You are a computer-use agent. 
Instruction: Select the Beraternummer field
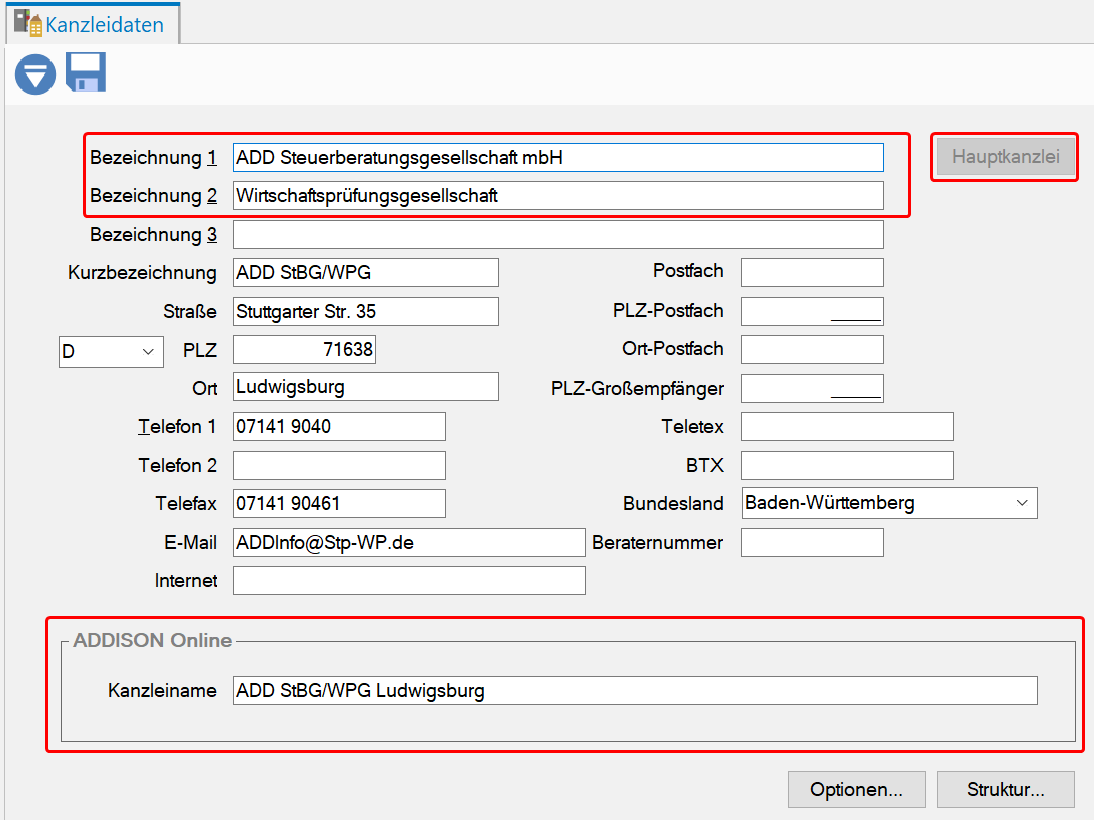(812, 542)
